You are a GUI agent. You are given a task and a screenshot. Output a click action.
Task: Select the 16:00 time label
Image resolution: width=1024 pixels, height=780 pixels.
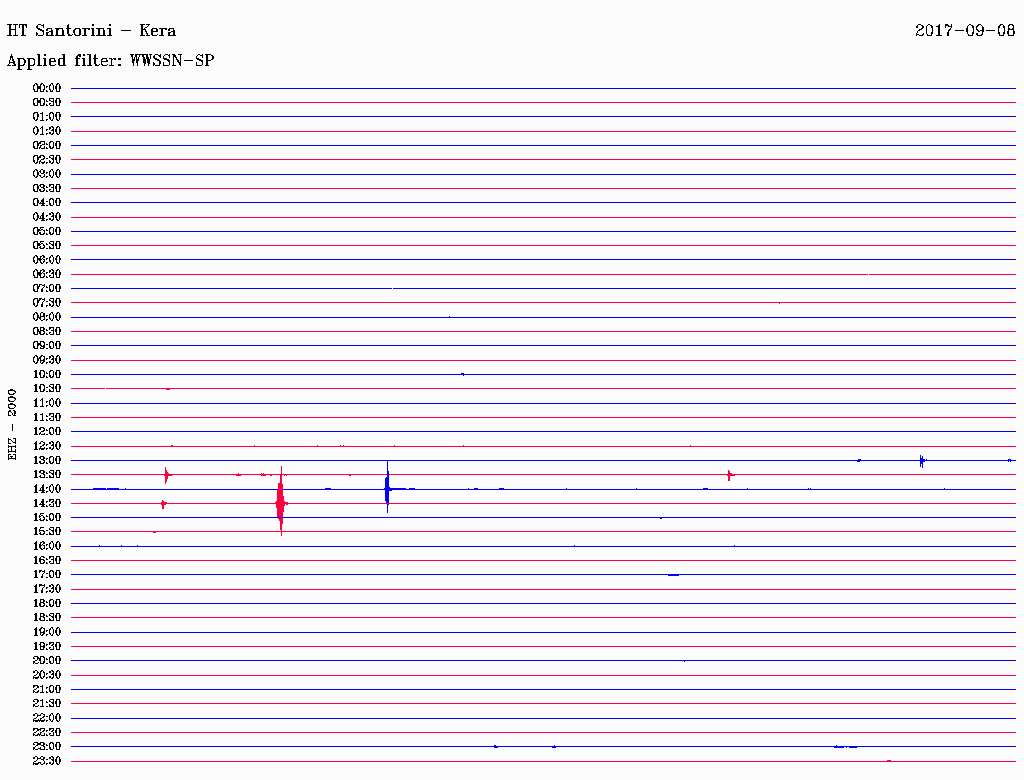click(x=47, y=546)
